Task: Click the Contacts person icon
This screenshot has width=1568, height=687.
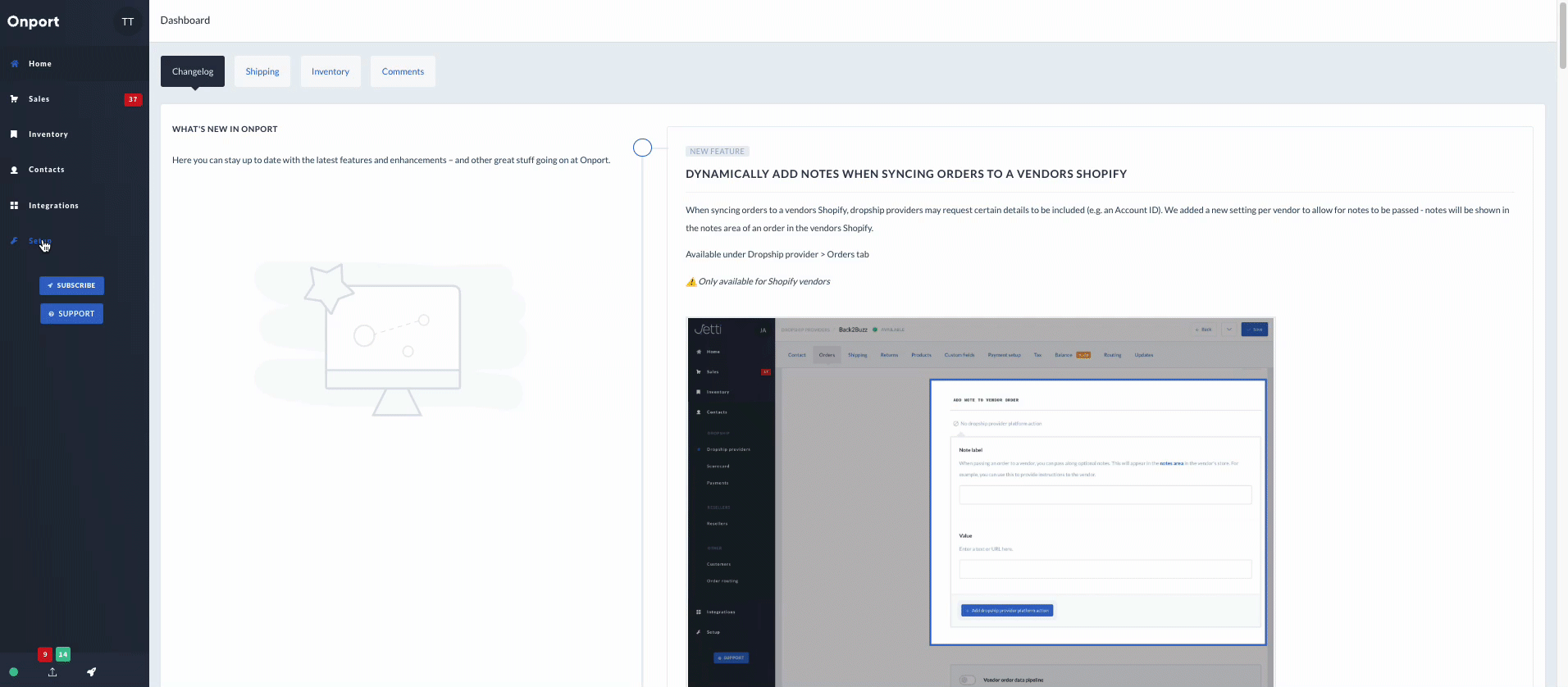Action: point(14,170)
